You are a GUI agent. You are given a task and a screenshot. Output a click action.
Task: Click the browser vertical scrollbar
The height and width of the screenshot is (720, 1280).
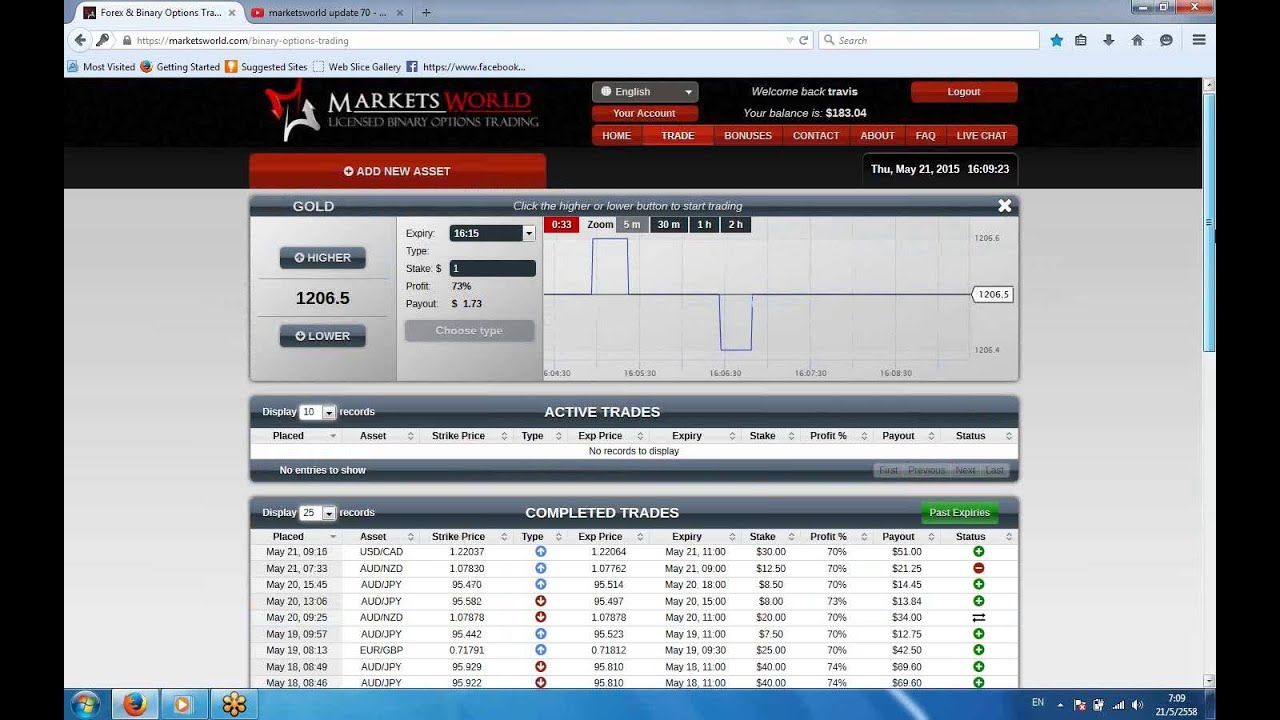(1210, 222)
